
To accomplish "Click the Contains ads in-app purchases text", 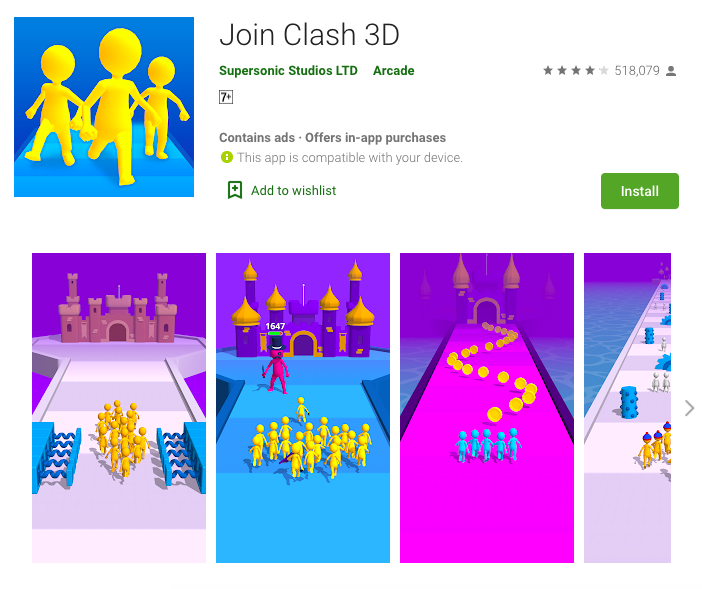I will [332, 137].
